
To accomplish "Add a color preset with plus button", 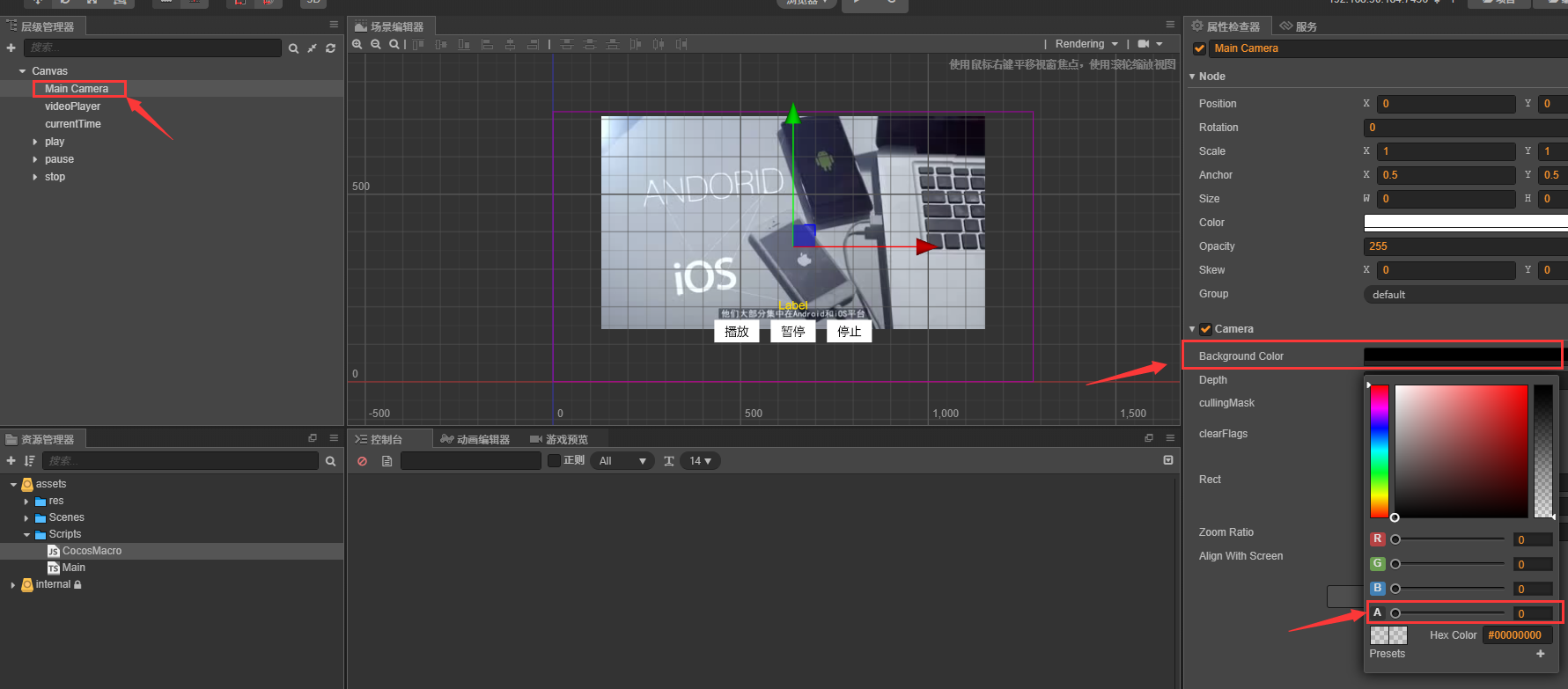I will [1541, 654].
